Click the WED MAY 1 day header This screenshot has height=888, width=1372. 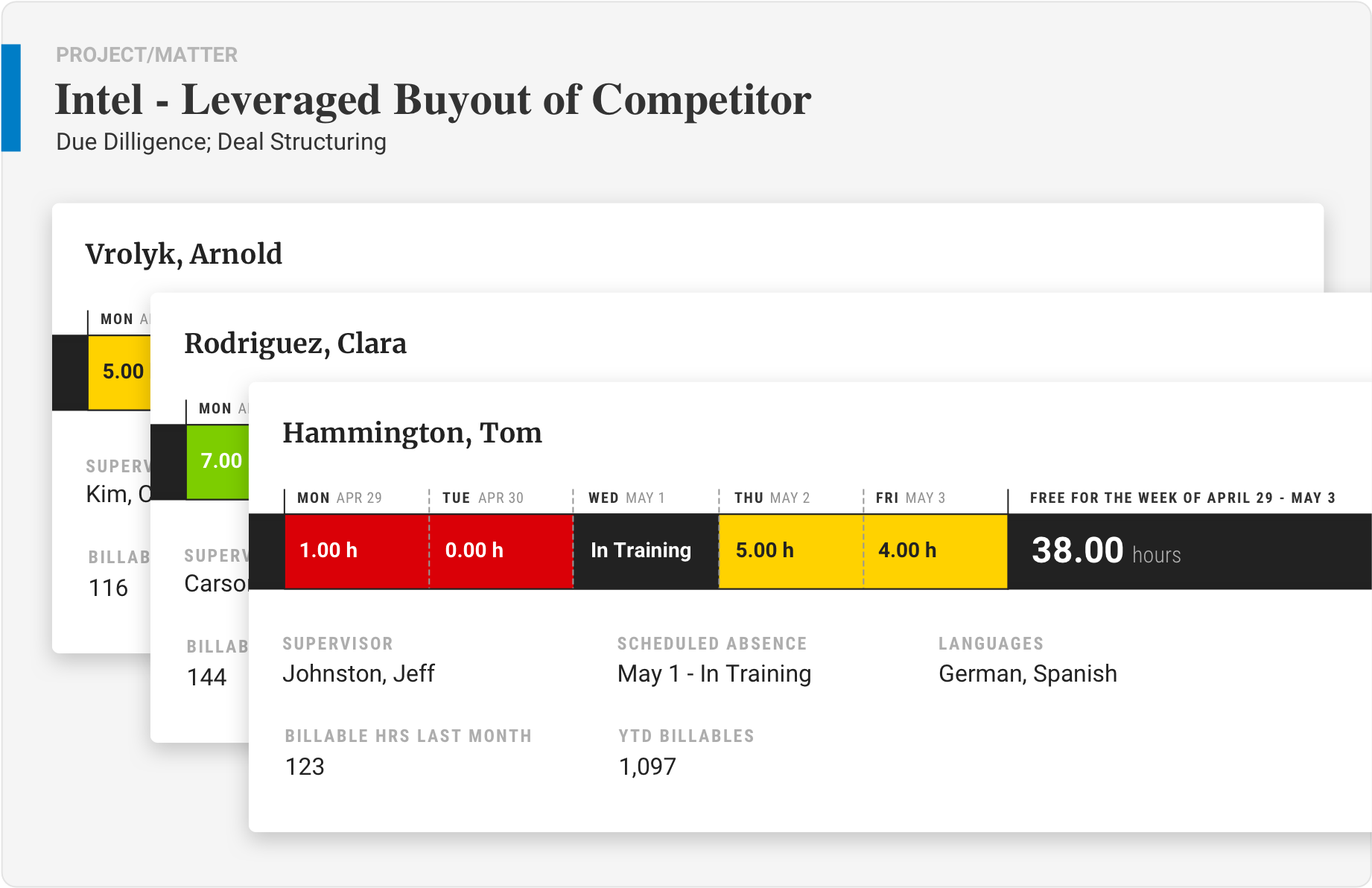(x=626, y=498)
